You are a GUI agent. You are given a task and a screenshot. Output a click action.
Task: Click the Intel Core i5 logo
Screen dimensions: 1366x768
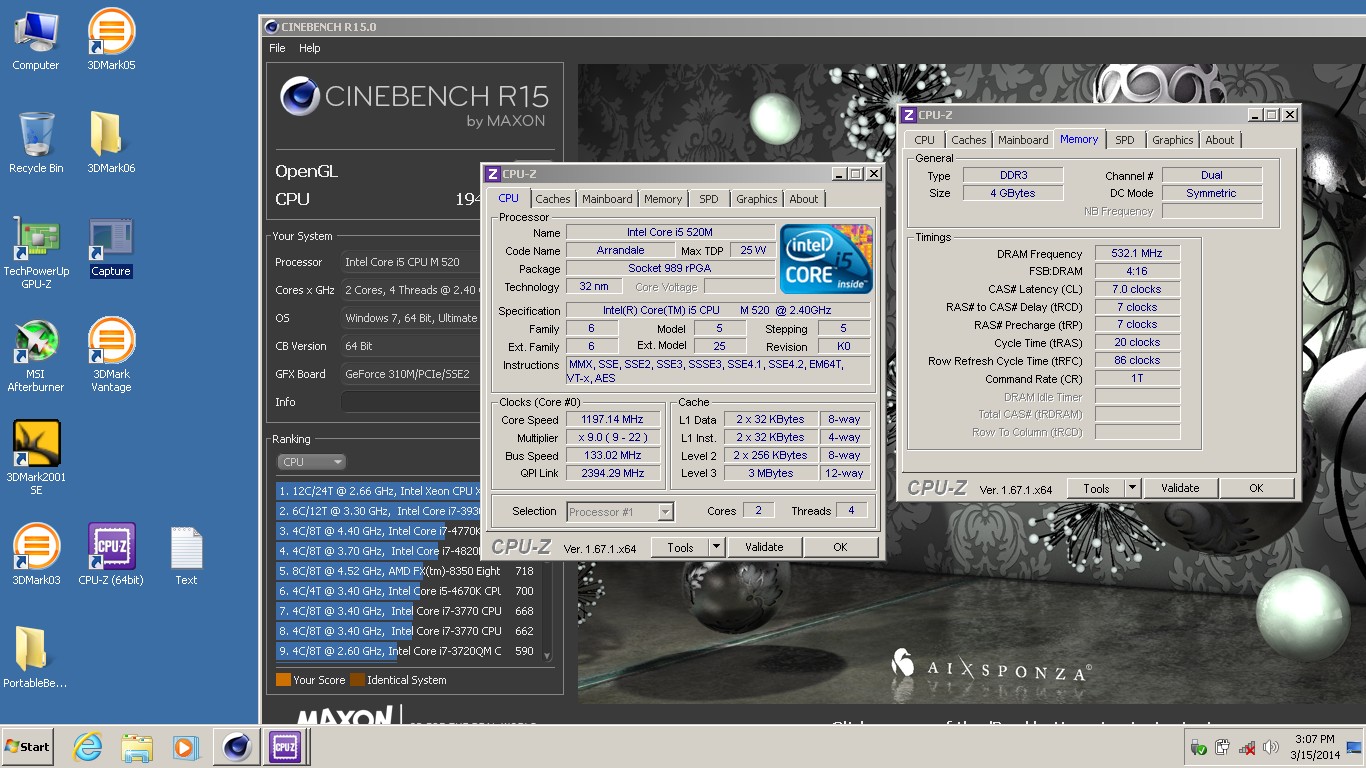point(826,259)
